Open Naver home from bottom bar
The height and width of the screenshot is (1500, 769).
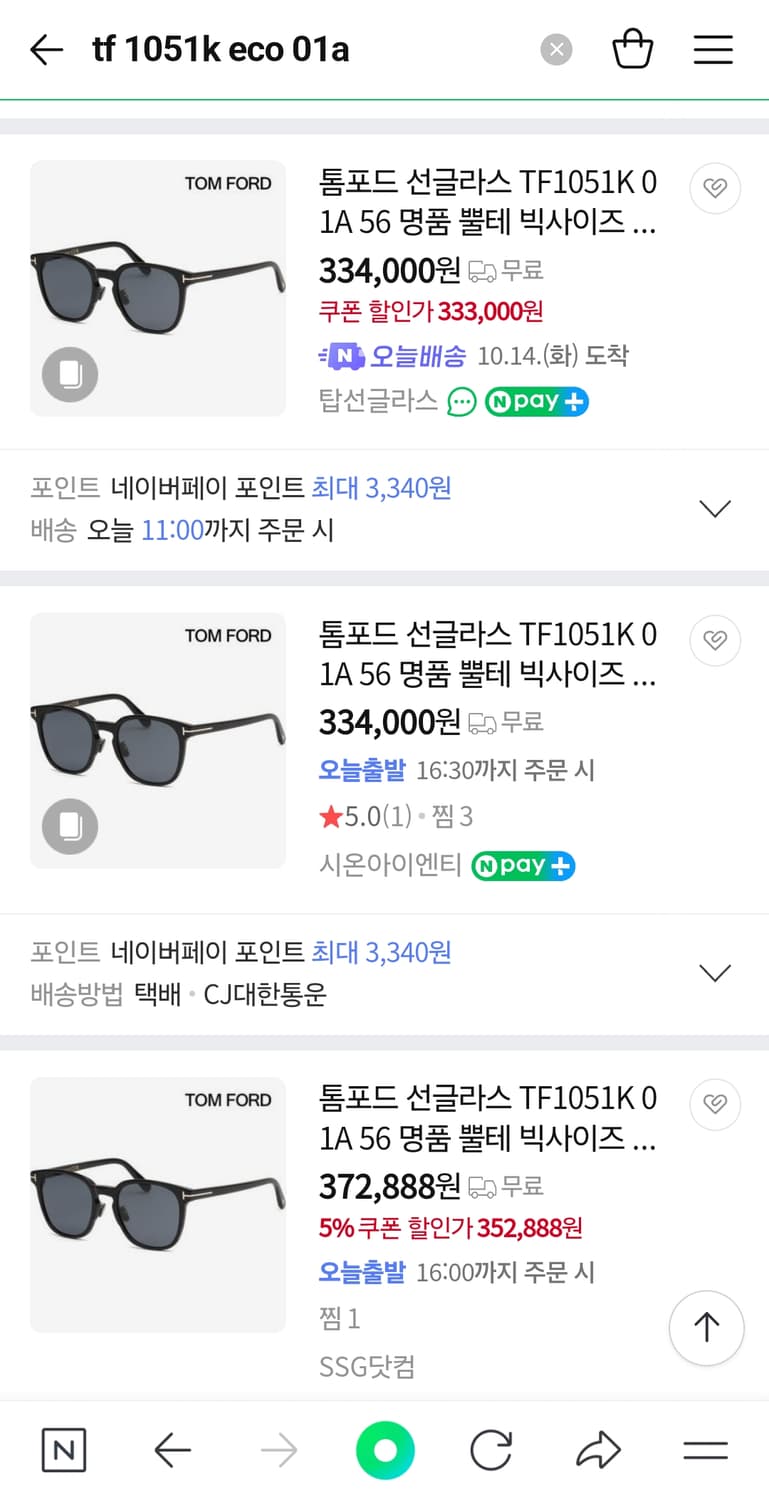point(64,1450)
